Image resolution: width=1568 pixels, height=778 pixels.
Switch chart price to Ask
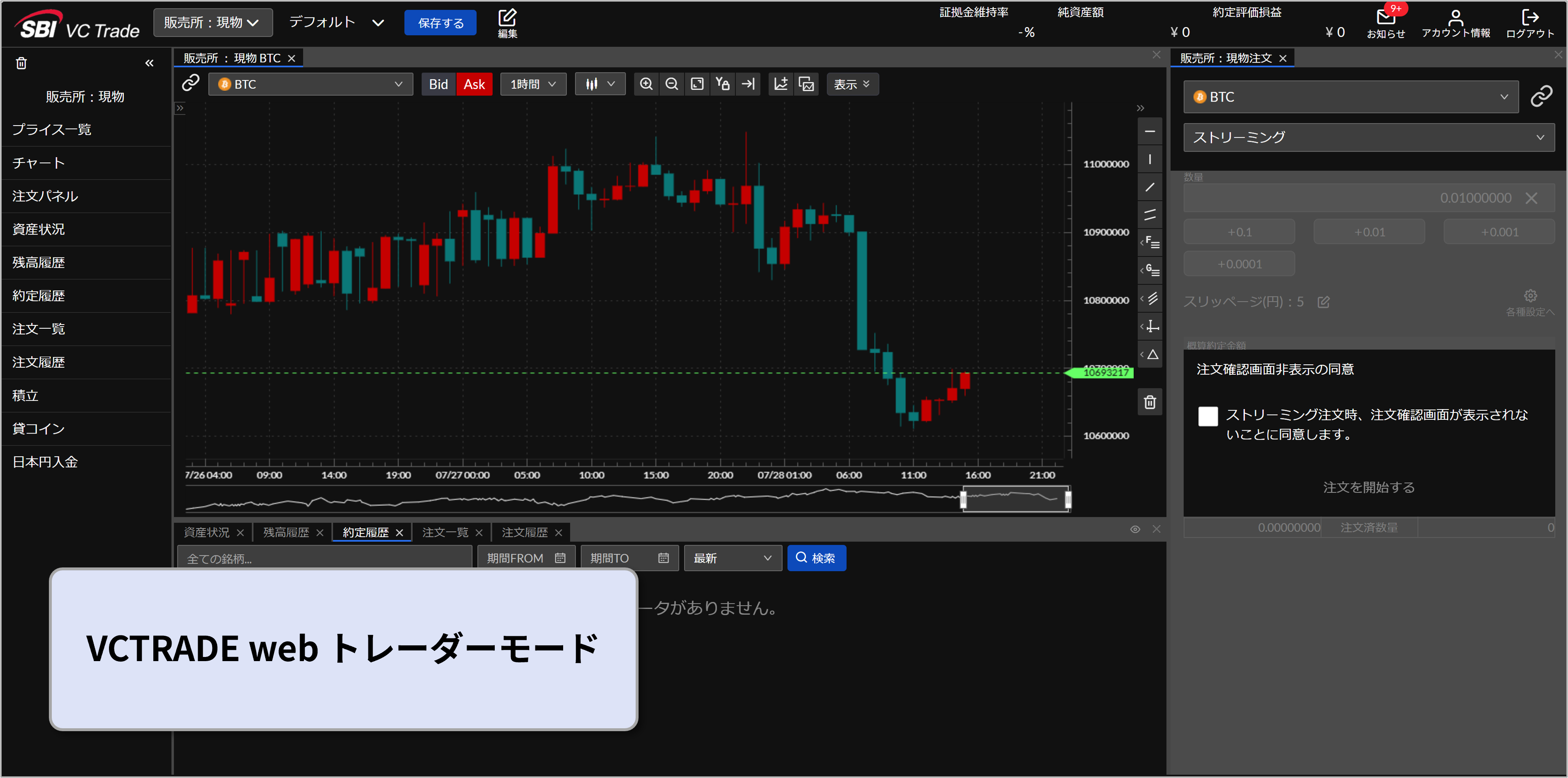(x=474, y=84)
